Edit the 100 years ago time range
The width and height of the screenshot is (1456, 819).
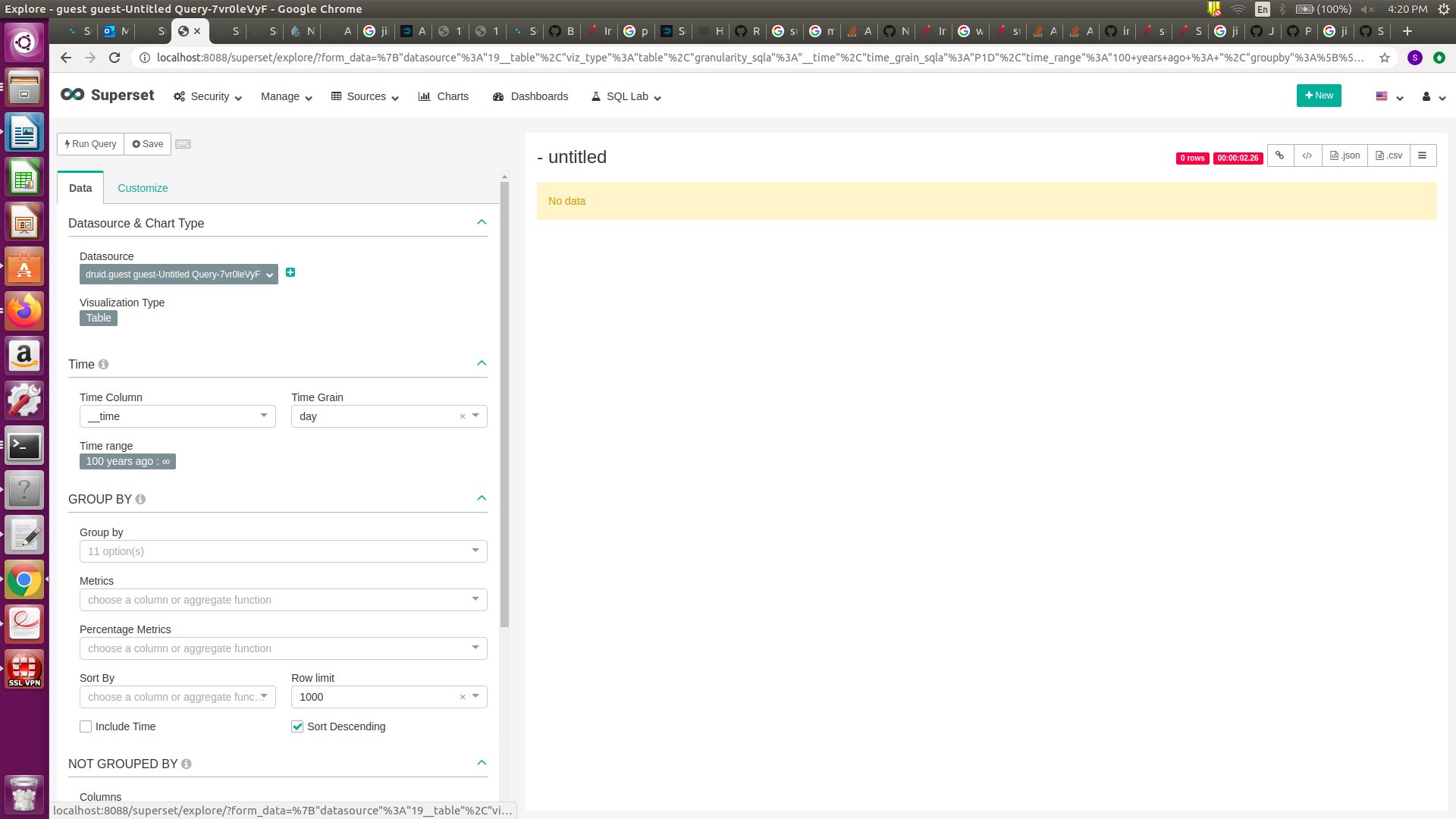pos(127,461)
